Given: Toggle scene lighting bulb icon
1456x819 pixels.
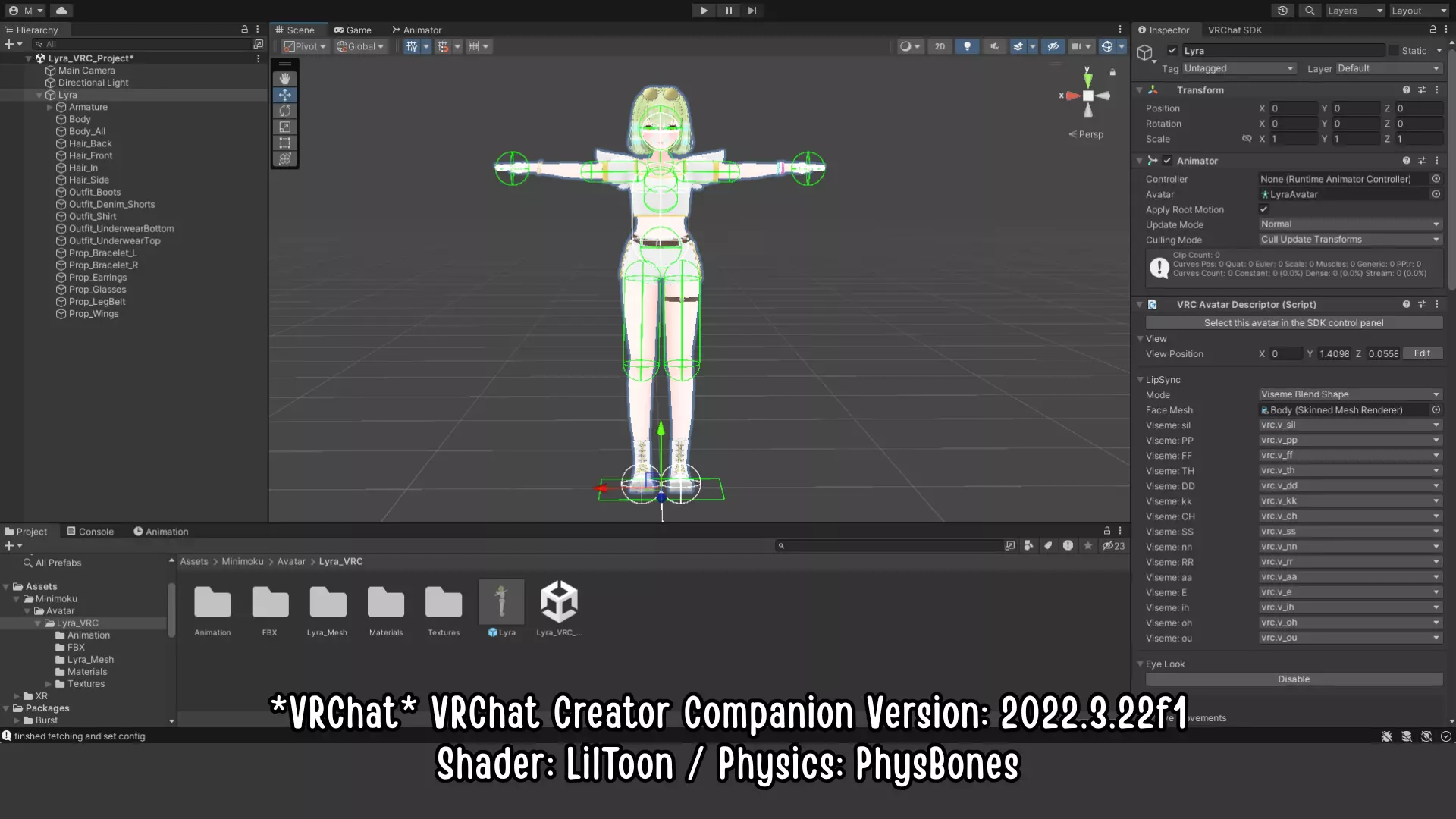Looking at the screenshot, I should coord(967,46).
